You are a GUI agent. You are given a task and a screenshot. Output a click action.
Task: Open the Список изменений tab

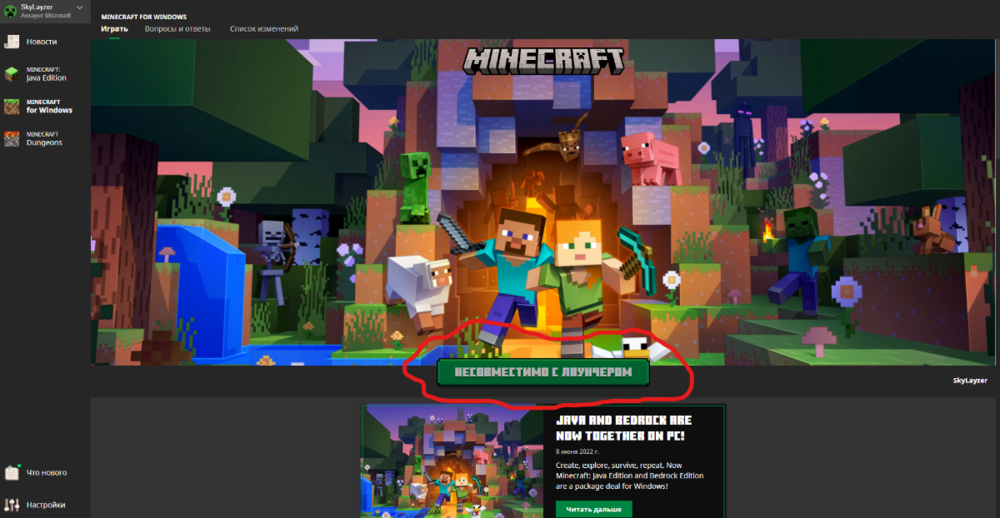(x=264, y=29)
